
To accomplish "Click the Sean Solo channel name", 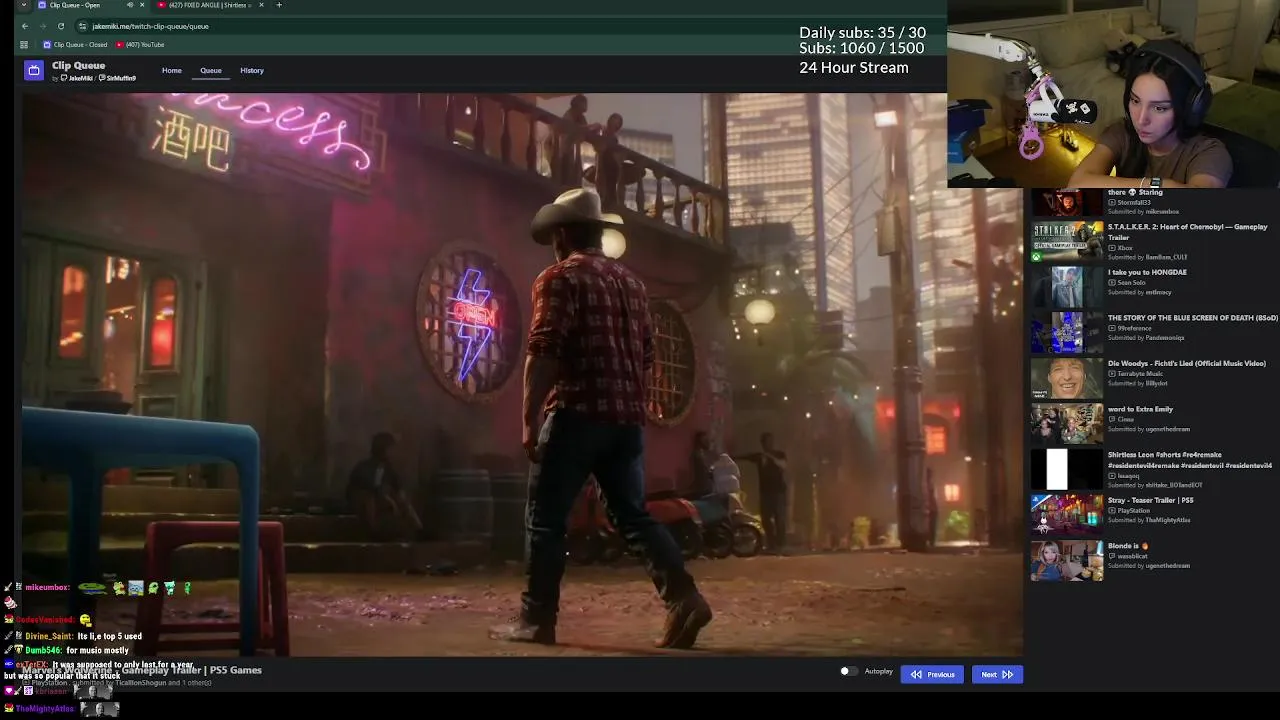I will click(x=1131, y=283).
